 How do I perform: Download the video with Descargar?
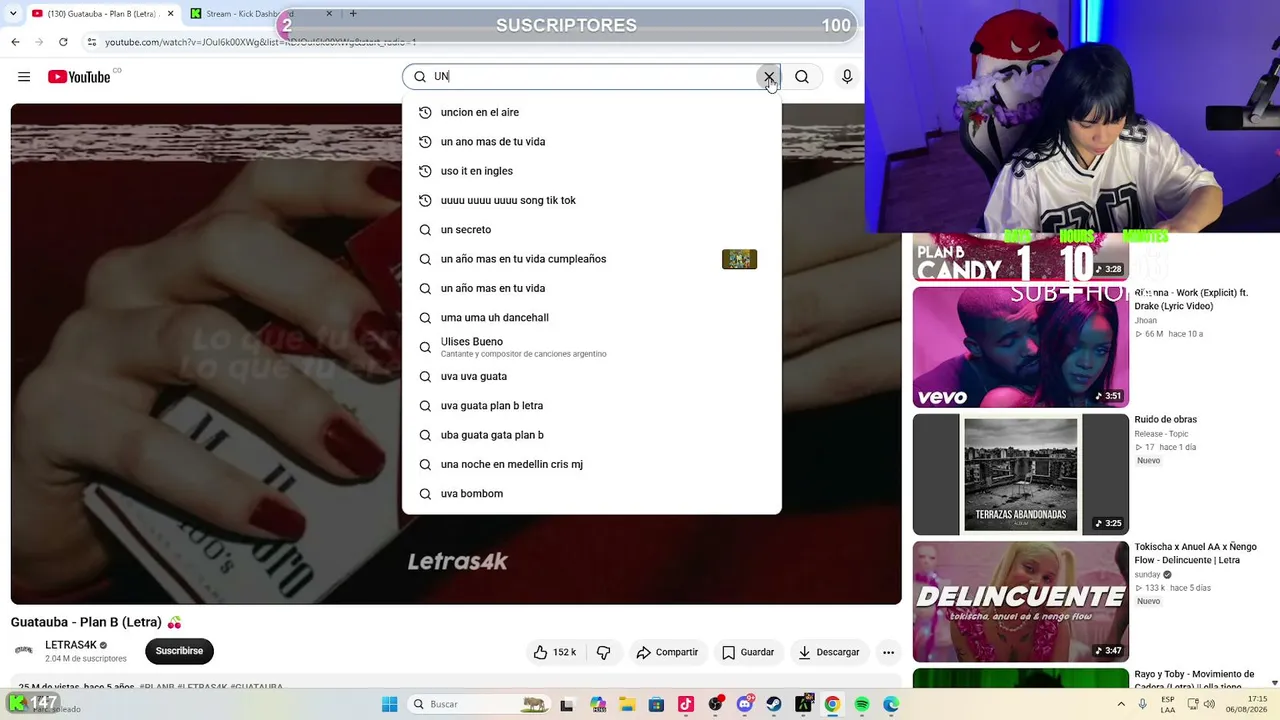[x=829, y=652]
